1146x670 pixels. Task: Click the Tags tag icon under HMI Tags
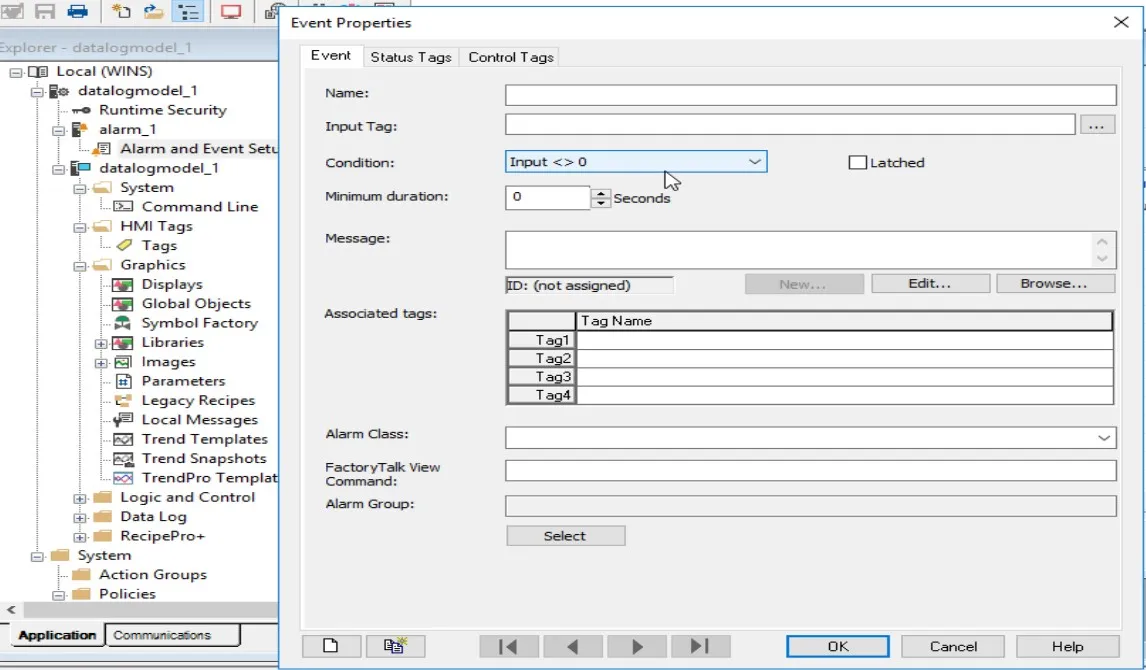124,245
